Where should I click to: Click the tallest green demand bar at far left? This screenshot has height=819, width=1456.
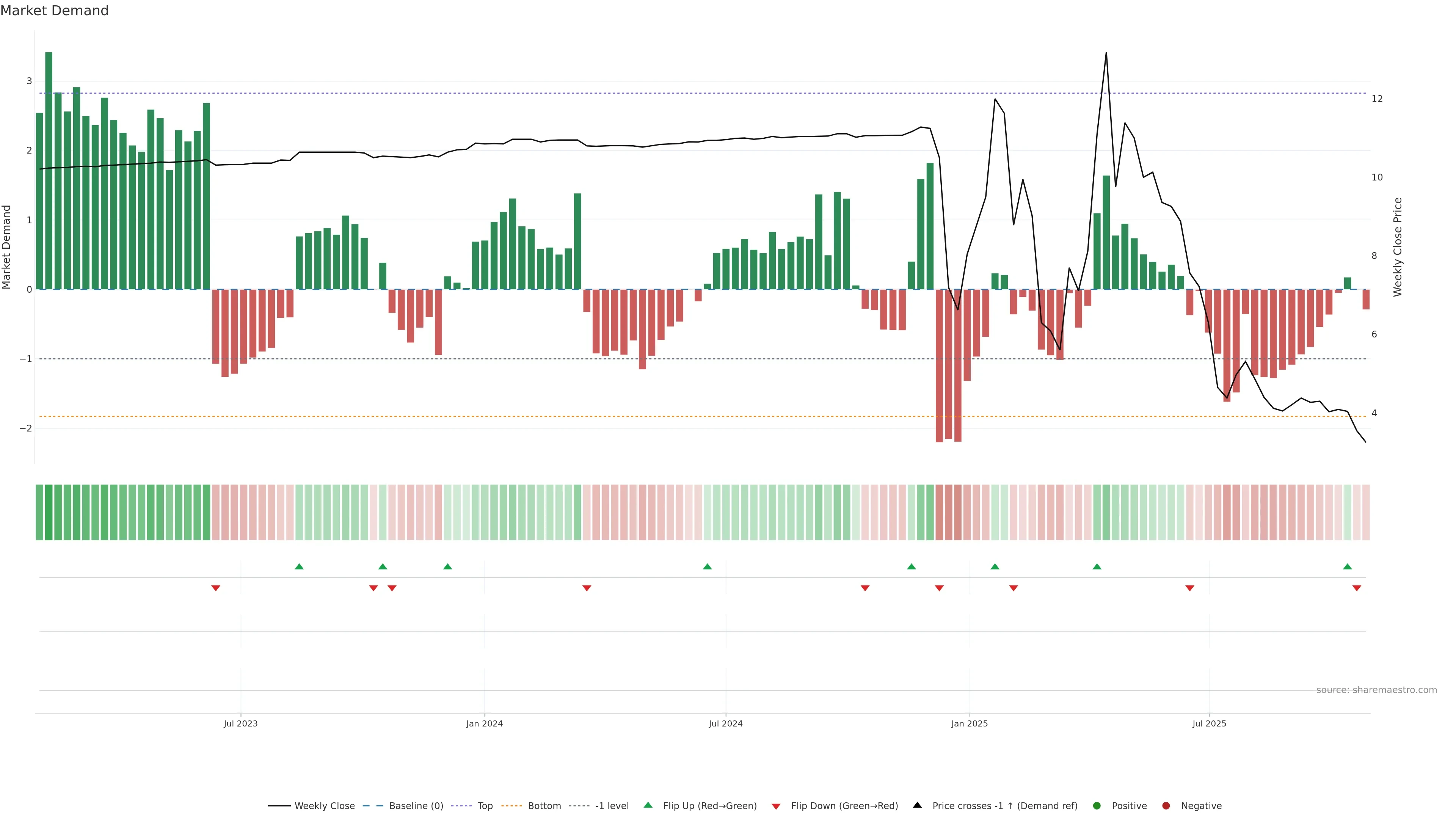pos(49,169)
